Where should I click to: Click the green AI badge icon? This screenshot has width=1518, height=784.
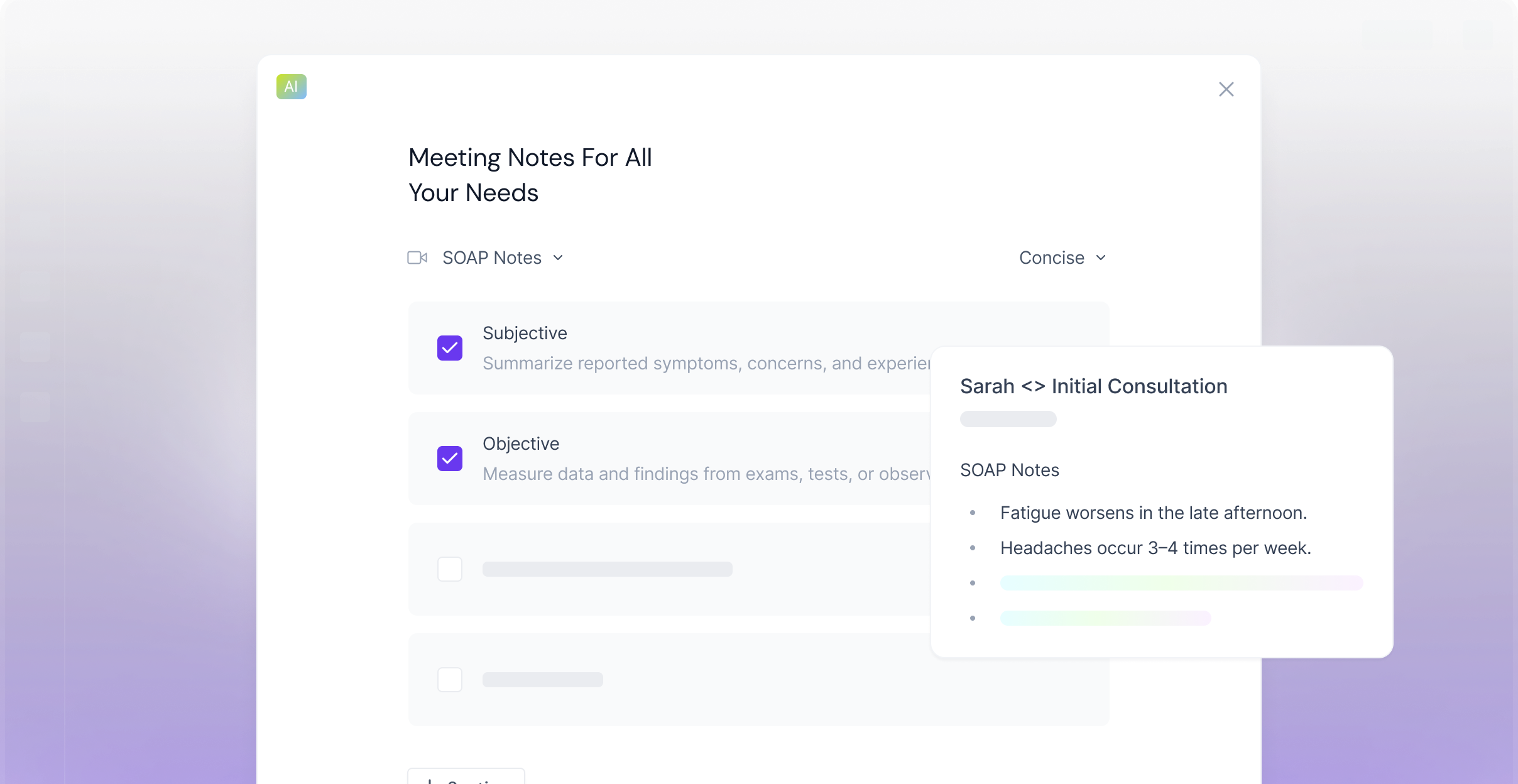(291, 87)
